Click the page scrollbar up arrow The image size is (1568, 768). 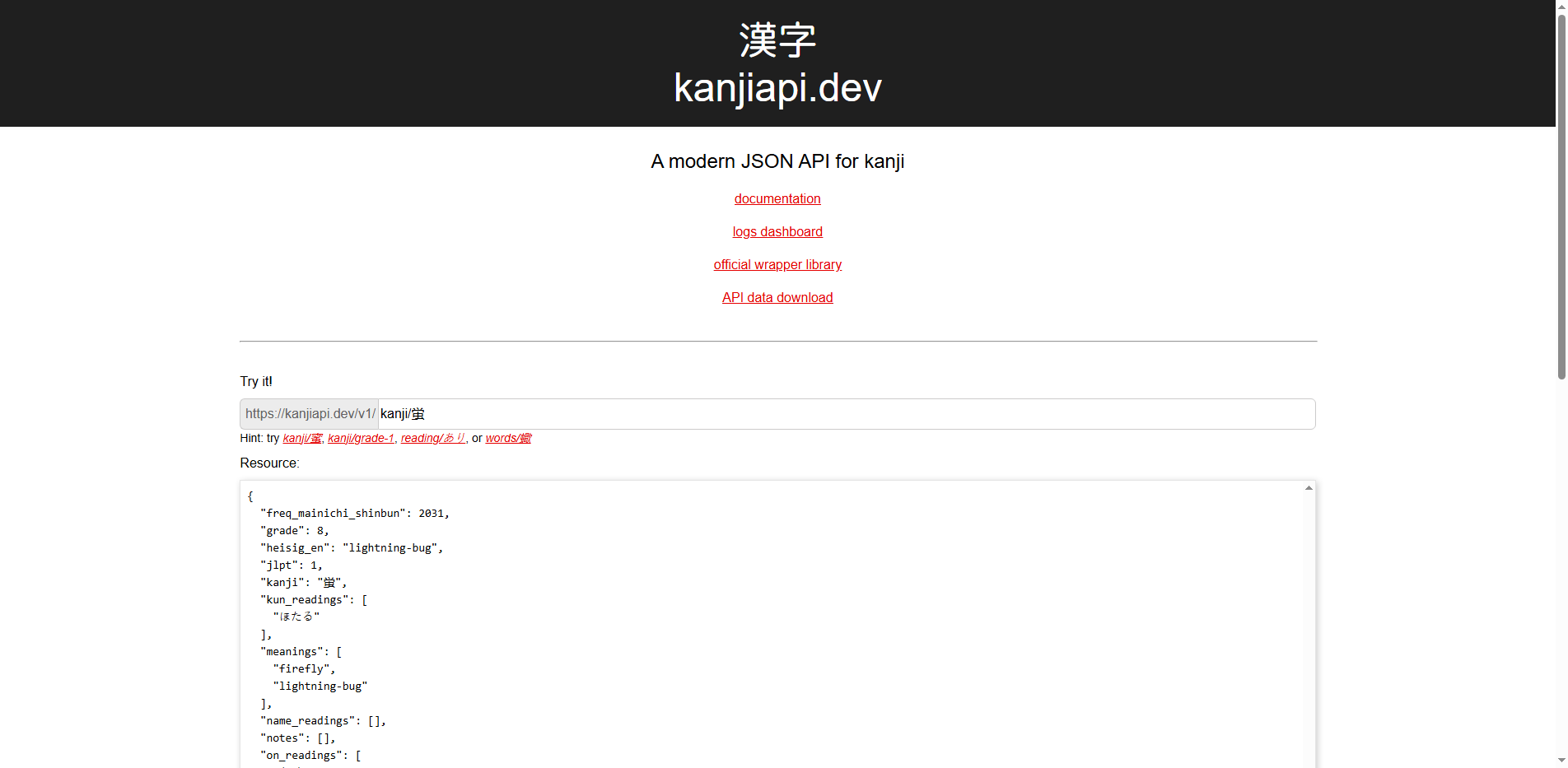coord(1561,7)
